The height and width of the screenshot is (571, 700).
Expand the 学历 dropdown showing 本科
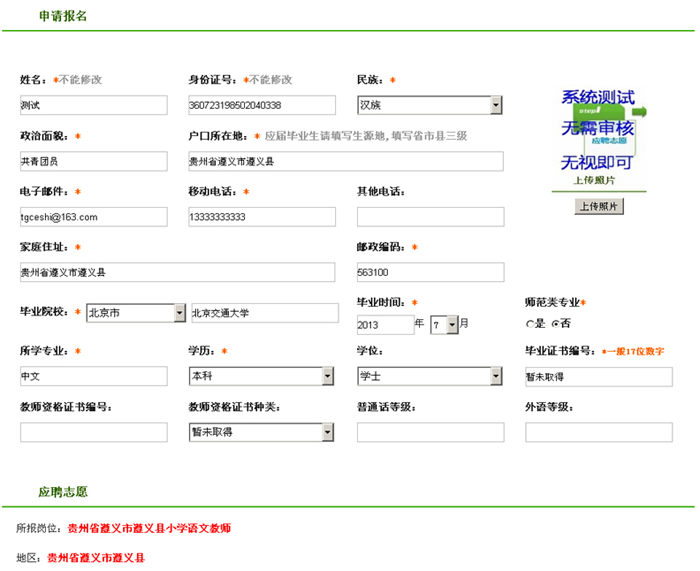(x=261, y=376)
